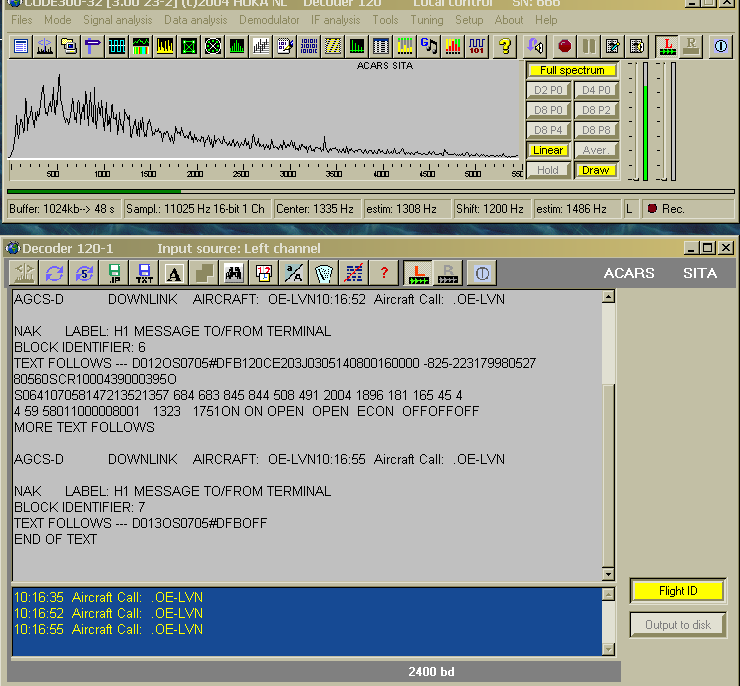The width and height of the screenshot is (740, 686).
Task: Click the Output to disk button
Action: (678, 625)
